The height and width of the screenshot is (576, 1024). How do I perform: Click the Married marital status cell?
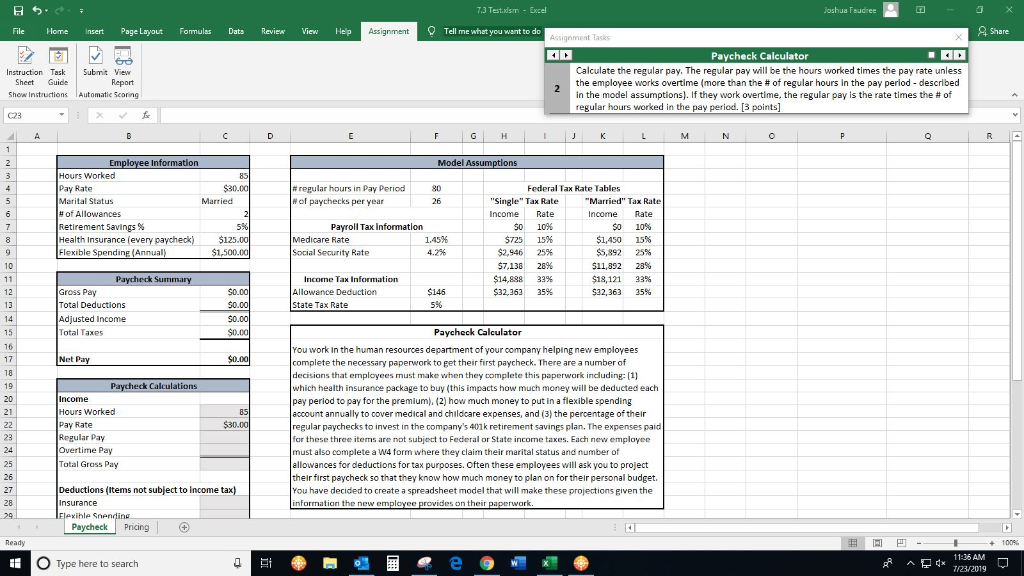[225, 201]
